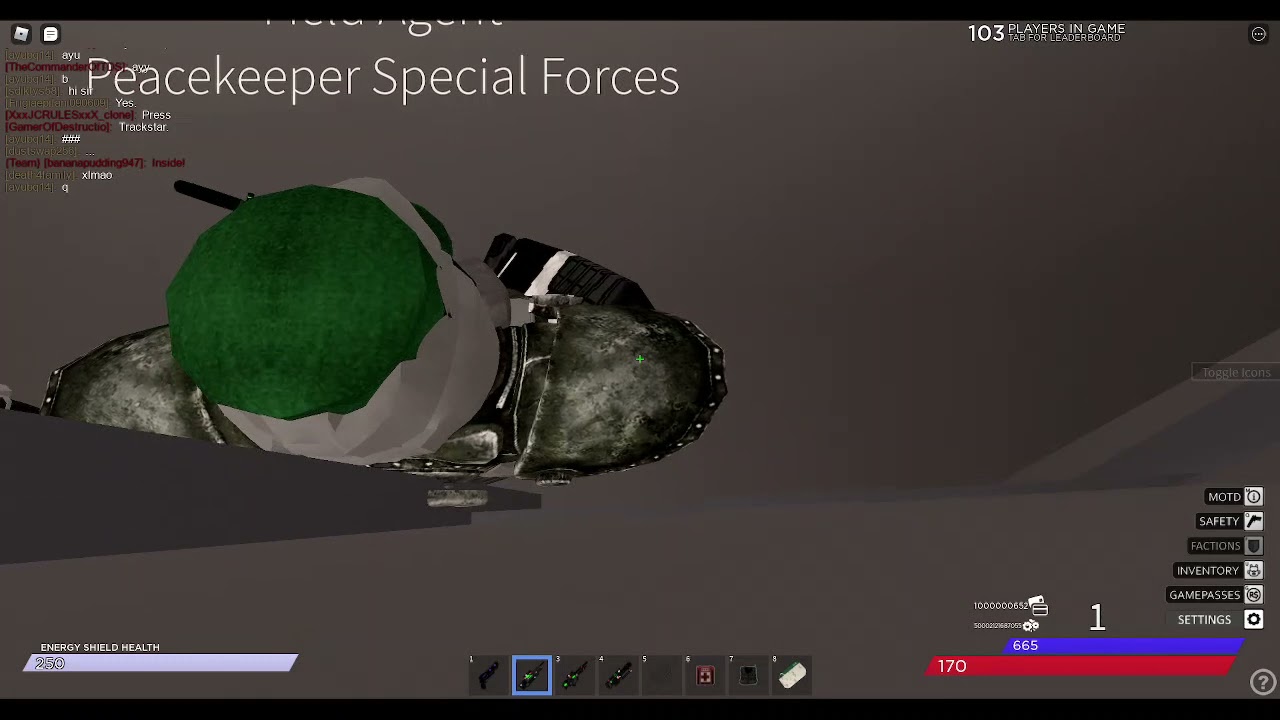Click chat message 'xlmao'
The image size is (1280, 720).
tap(97, 175)
